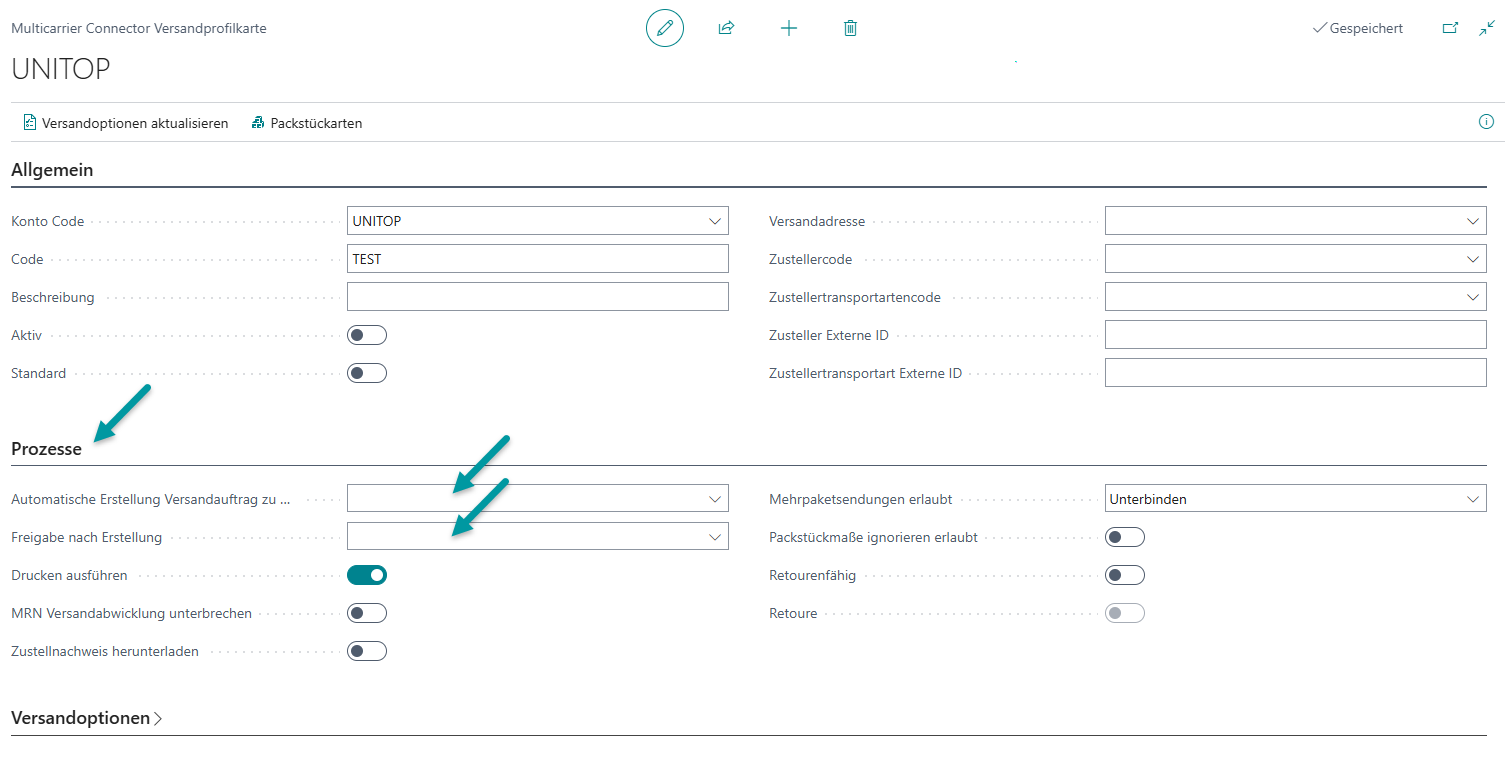The width and height of the screenshot is (1505, 784).
Task: Click the pencil edit icon
Action: click(665, 28)
